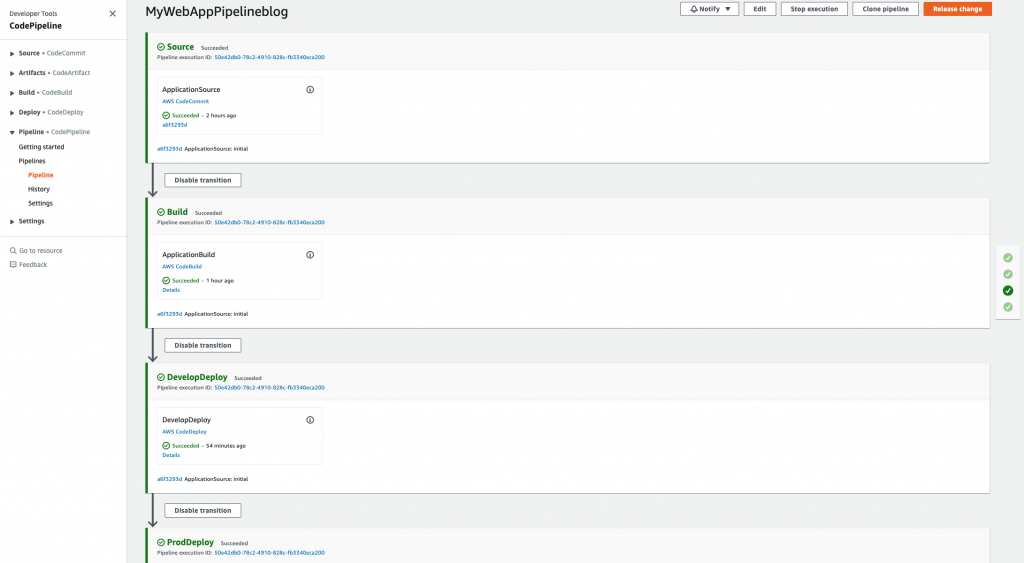Viewport: 1024px width, 563px height.
Task: Click the ApplicationSource info icon
Action: (310, 90)
